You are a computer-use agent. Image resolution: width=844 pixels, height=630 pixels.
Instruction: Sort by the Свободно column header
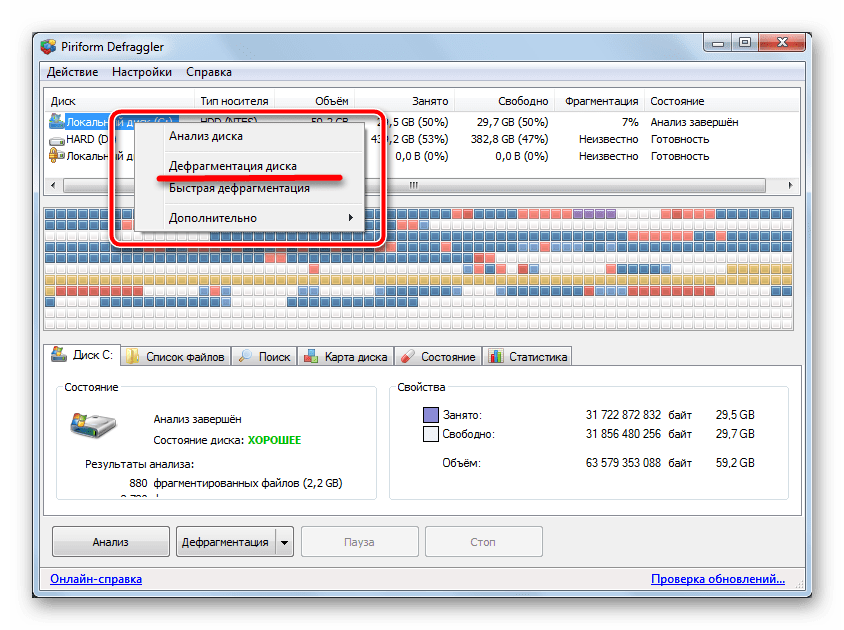coord(505,101)
